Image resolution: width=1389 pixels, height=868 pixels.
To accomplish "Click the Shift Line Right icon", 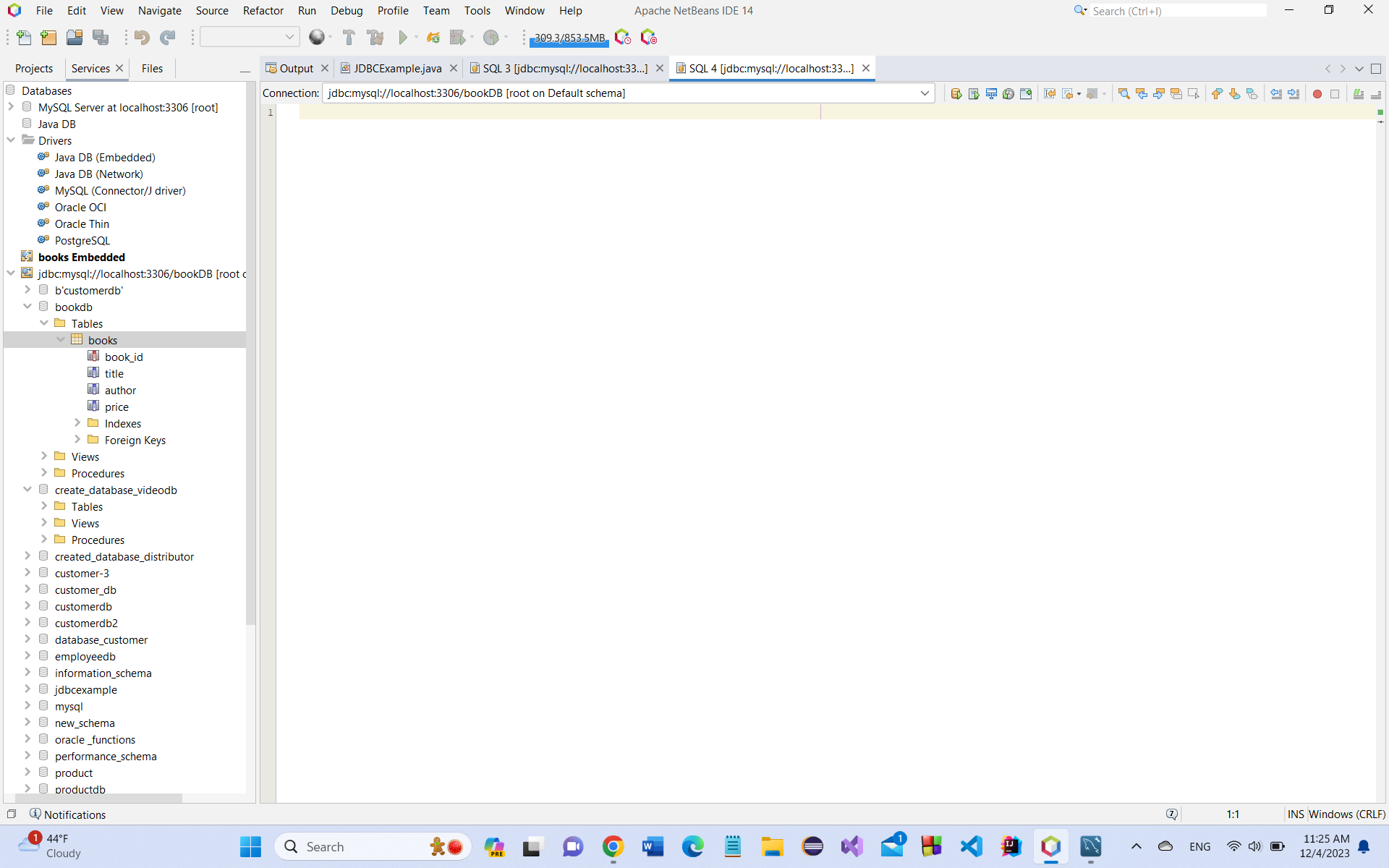I will pos(1294,93).
